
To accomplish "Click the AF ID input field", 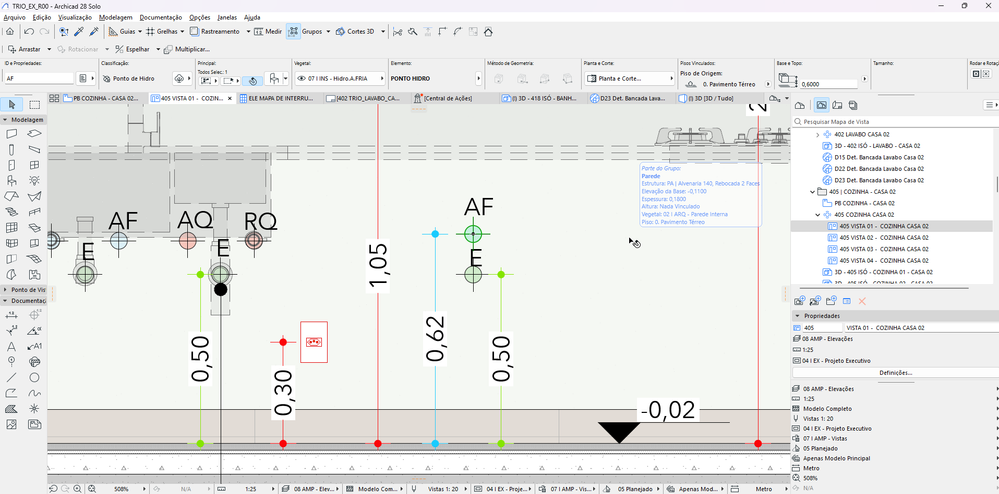I will [39, 78].
